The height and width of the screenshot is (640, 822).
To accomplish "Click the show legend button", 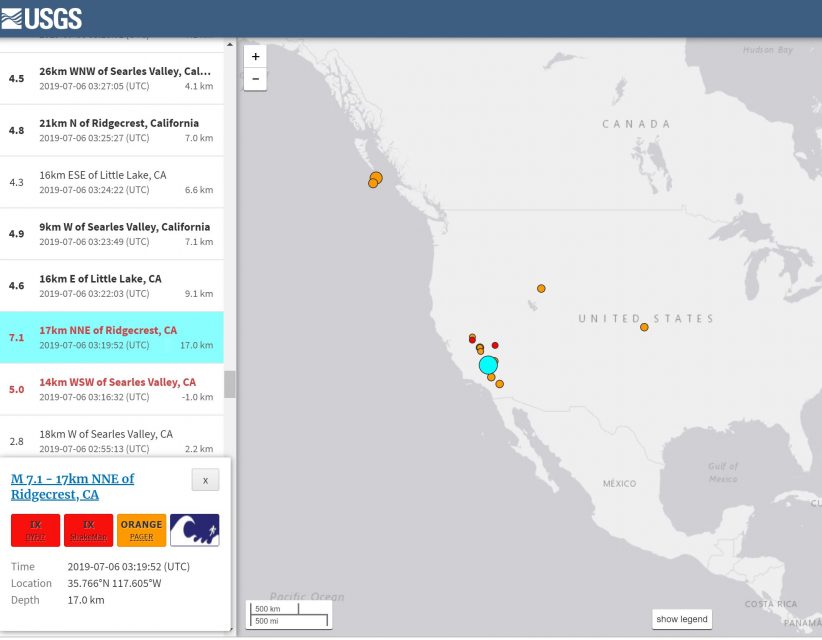I will (681, 619).
